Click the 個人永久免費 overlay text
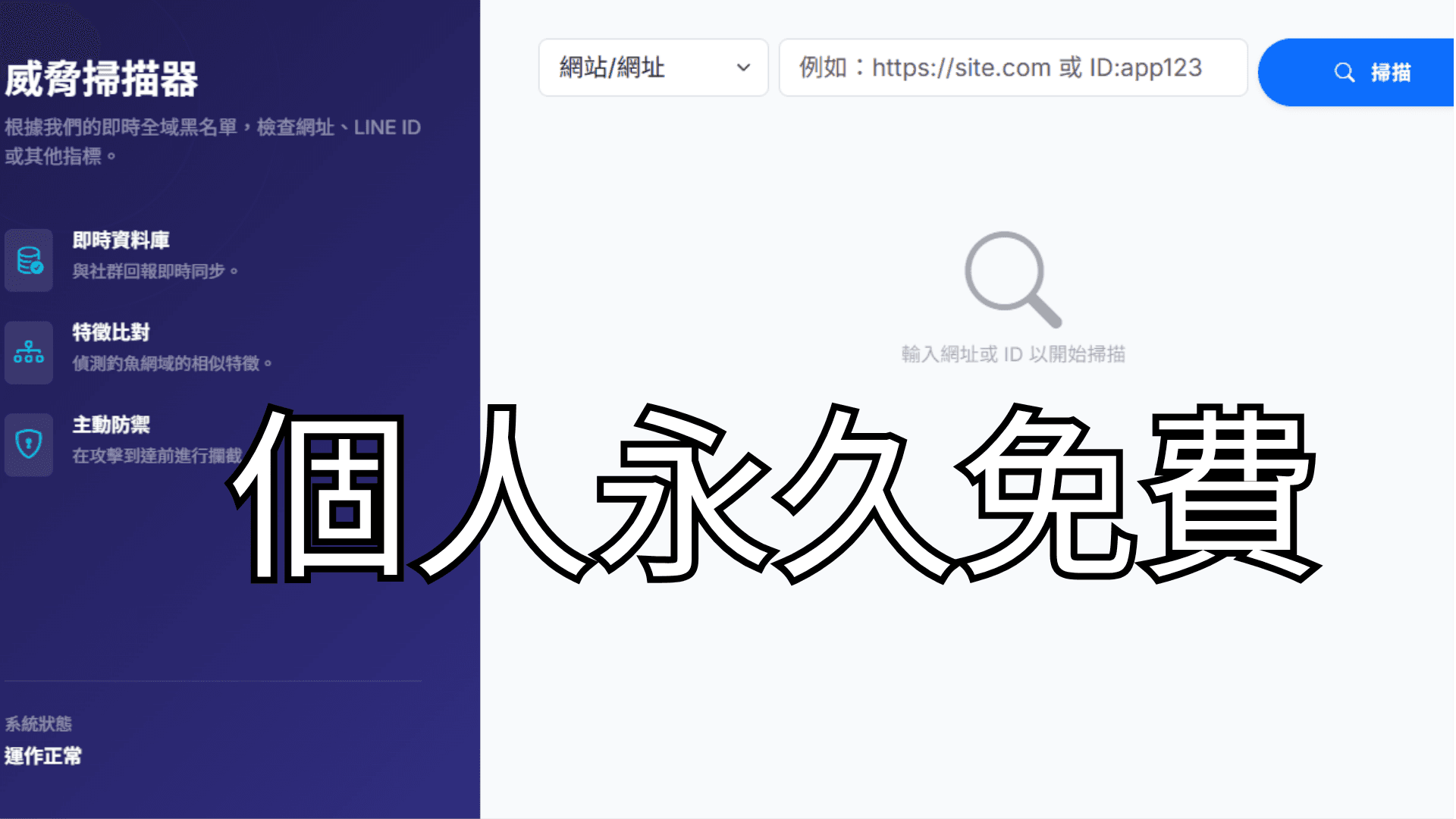 tap(773, 493)
